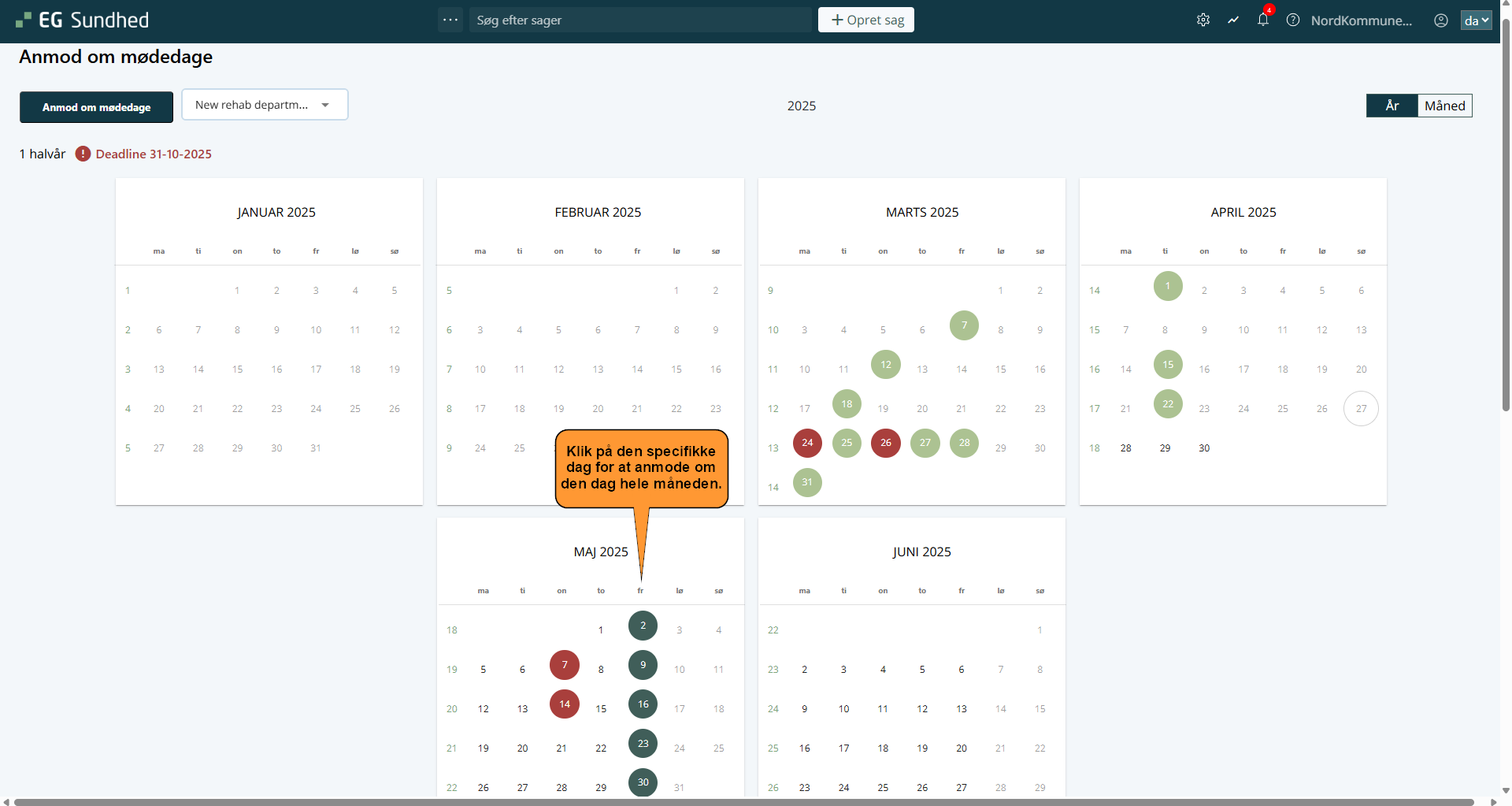This screenshot has width=1512, height=806.
Task: Select the 'fr' weekday header in Maj 2025
Action: point(640,591)
